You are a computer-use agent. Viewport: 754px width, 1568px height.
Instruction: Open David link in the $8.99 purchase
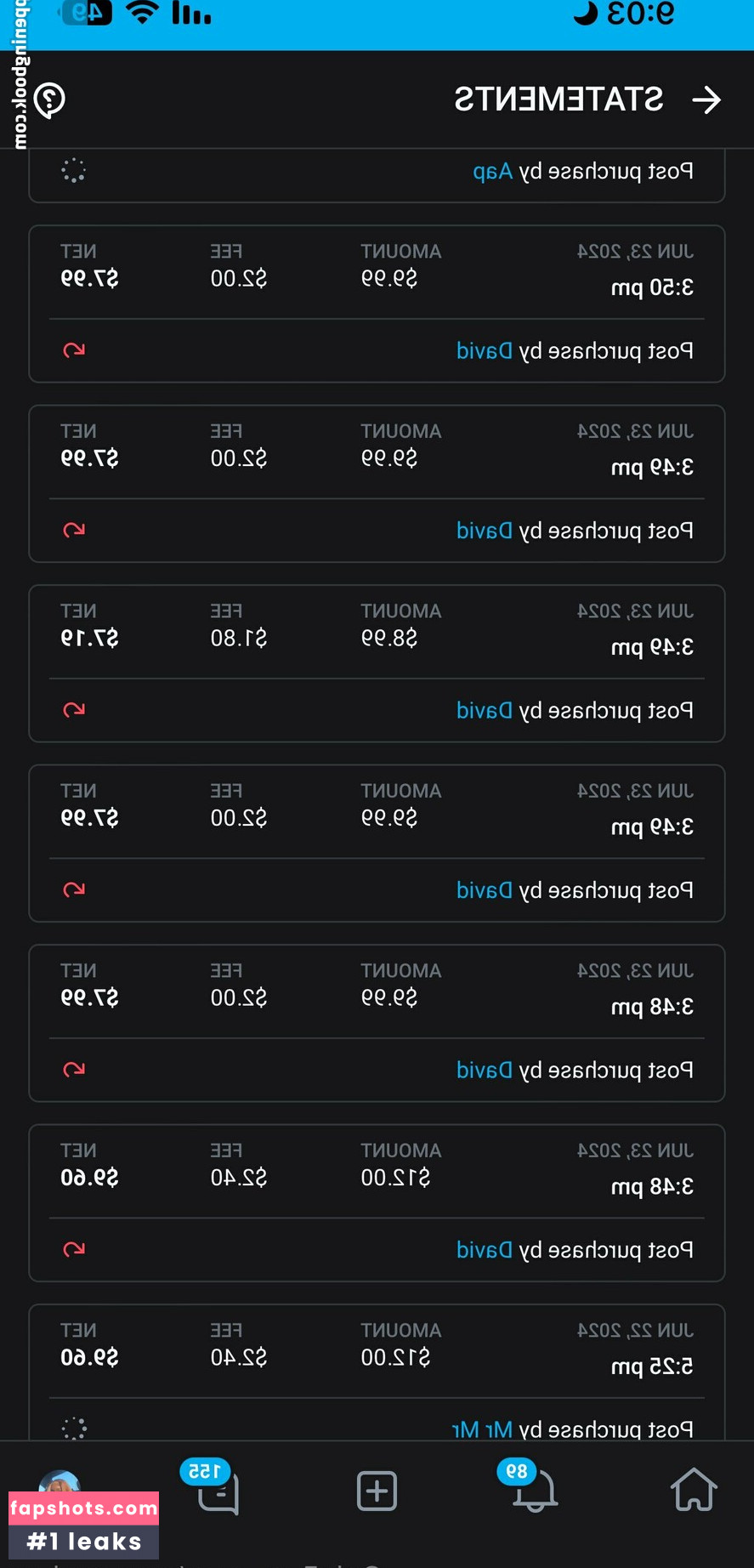485,711
